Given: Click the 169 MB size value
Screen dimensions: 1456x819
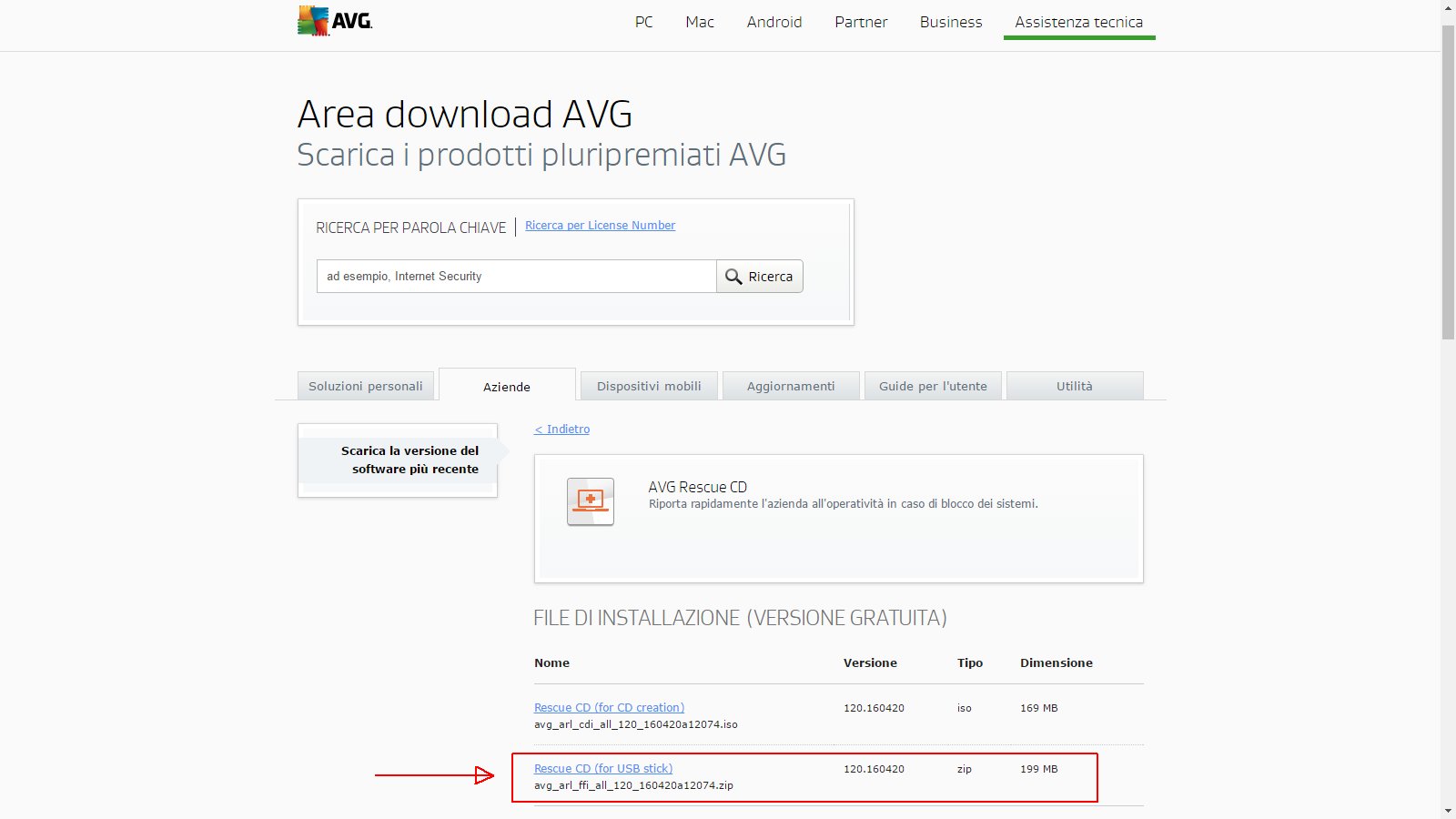Looking at the screenshot, I should (1039, 708).
